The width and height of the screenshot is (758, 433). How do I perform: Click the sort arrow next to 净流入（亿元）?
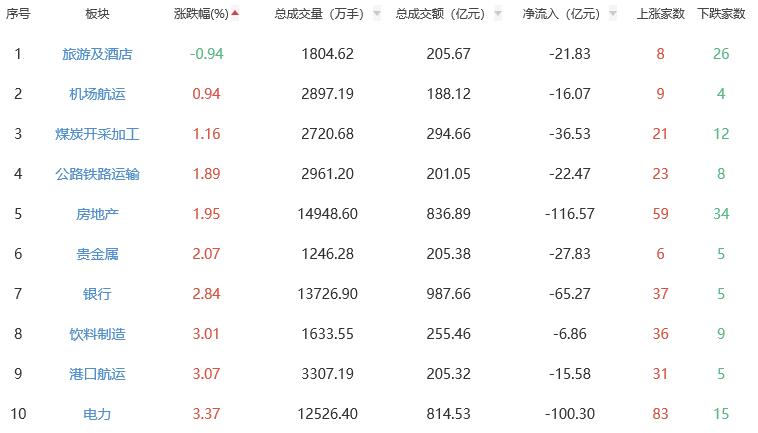pos(612,14)
